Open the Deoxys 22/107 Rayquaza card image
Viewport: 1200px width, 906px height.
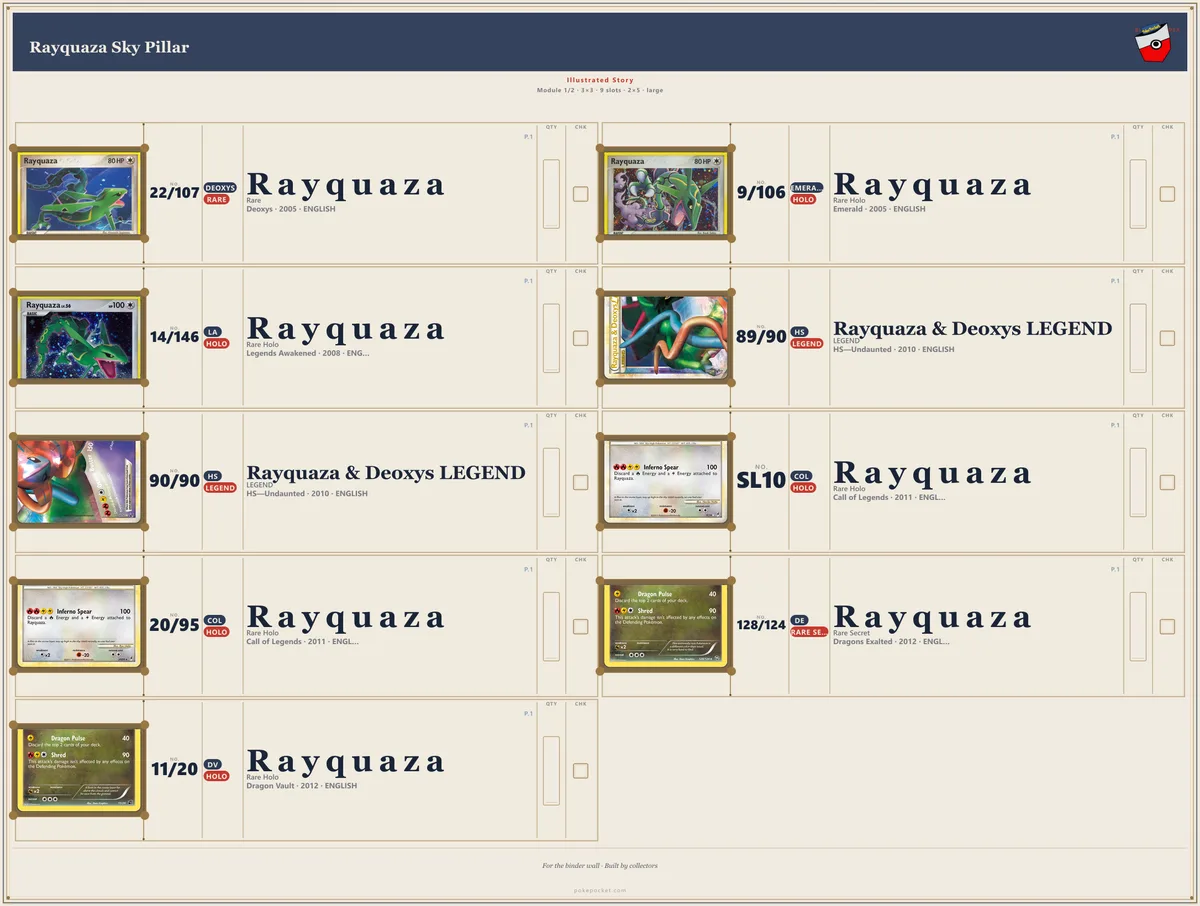[79, 194]
